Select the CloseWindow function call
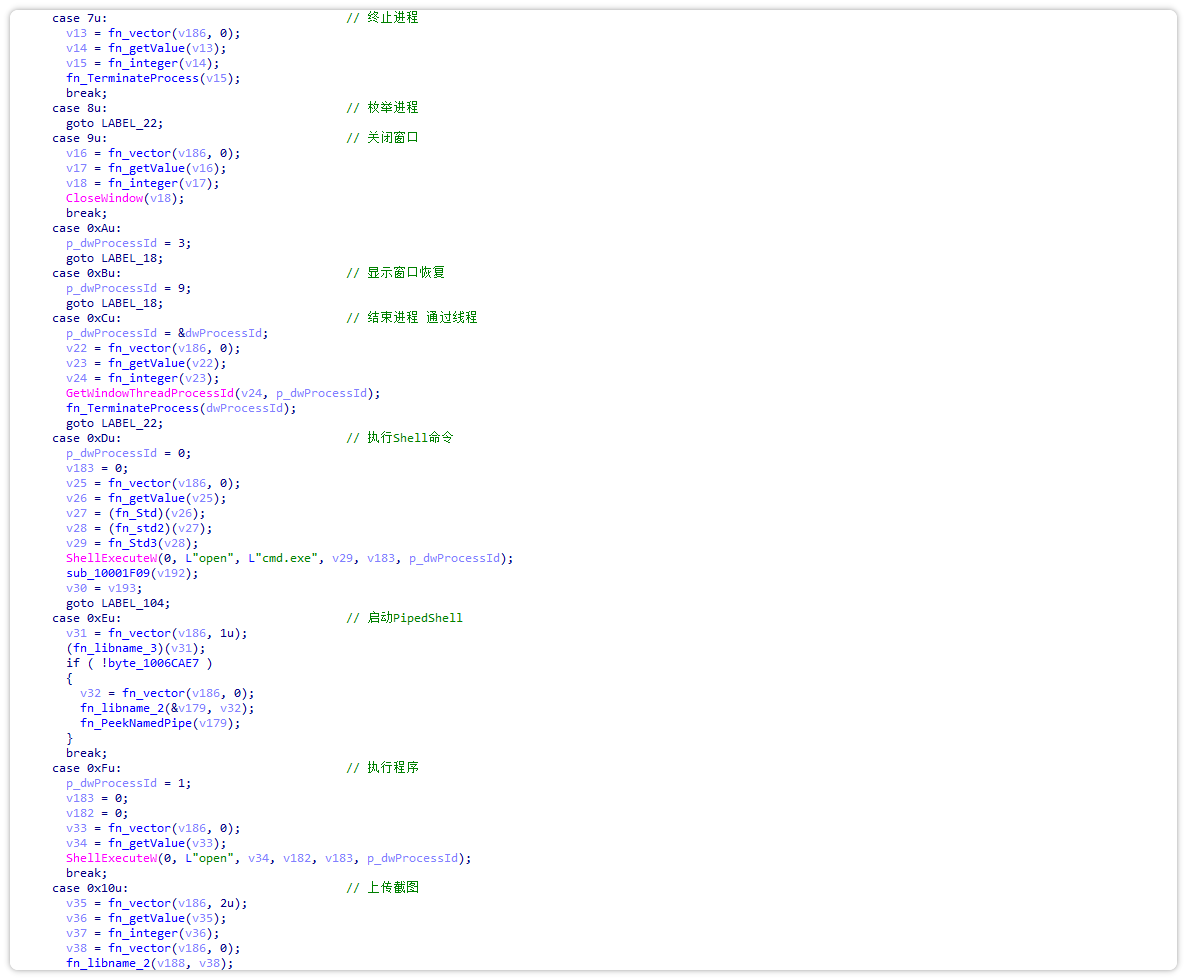 103,197
